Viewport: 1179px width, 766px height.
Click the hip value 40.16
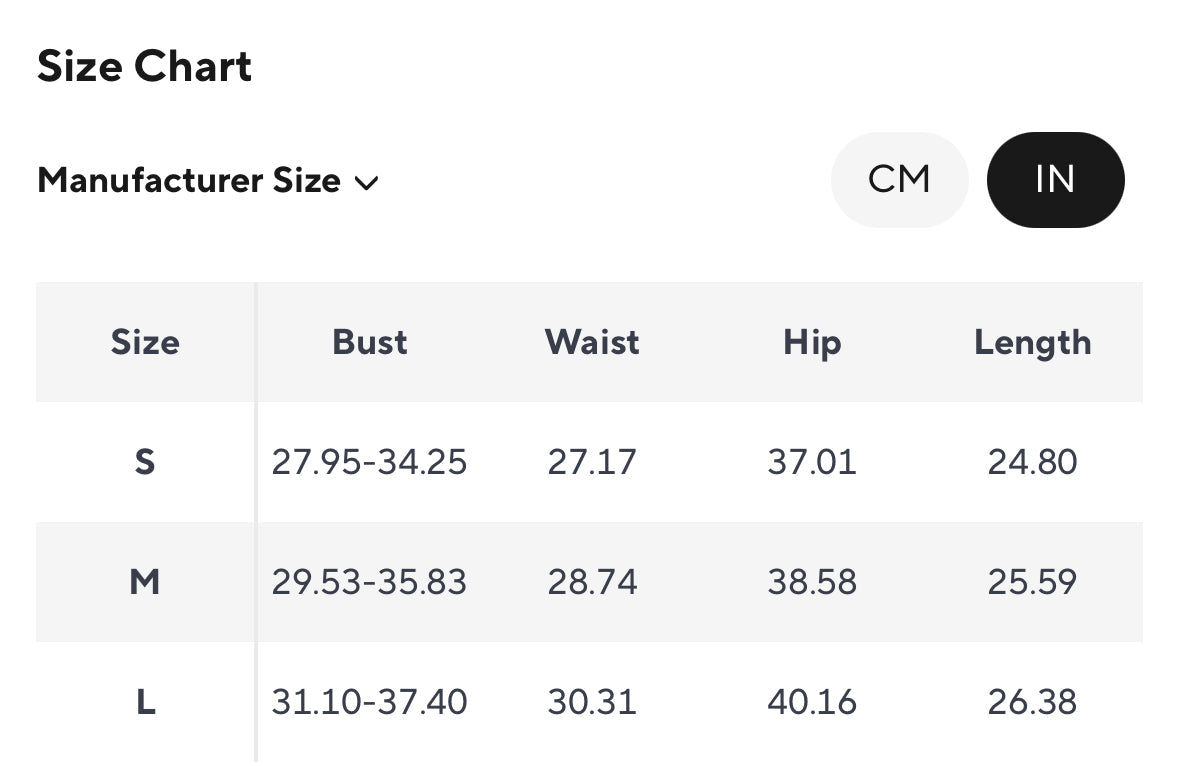812,702
